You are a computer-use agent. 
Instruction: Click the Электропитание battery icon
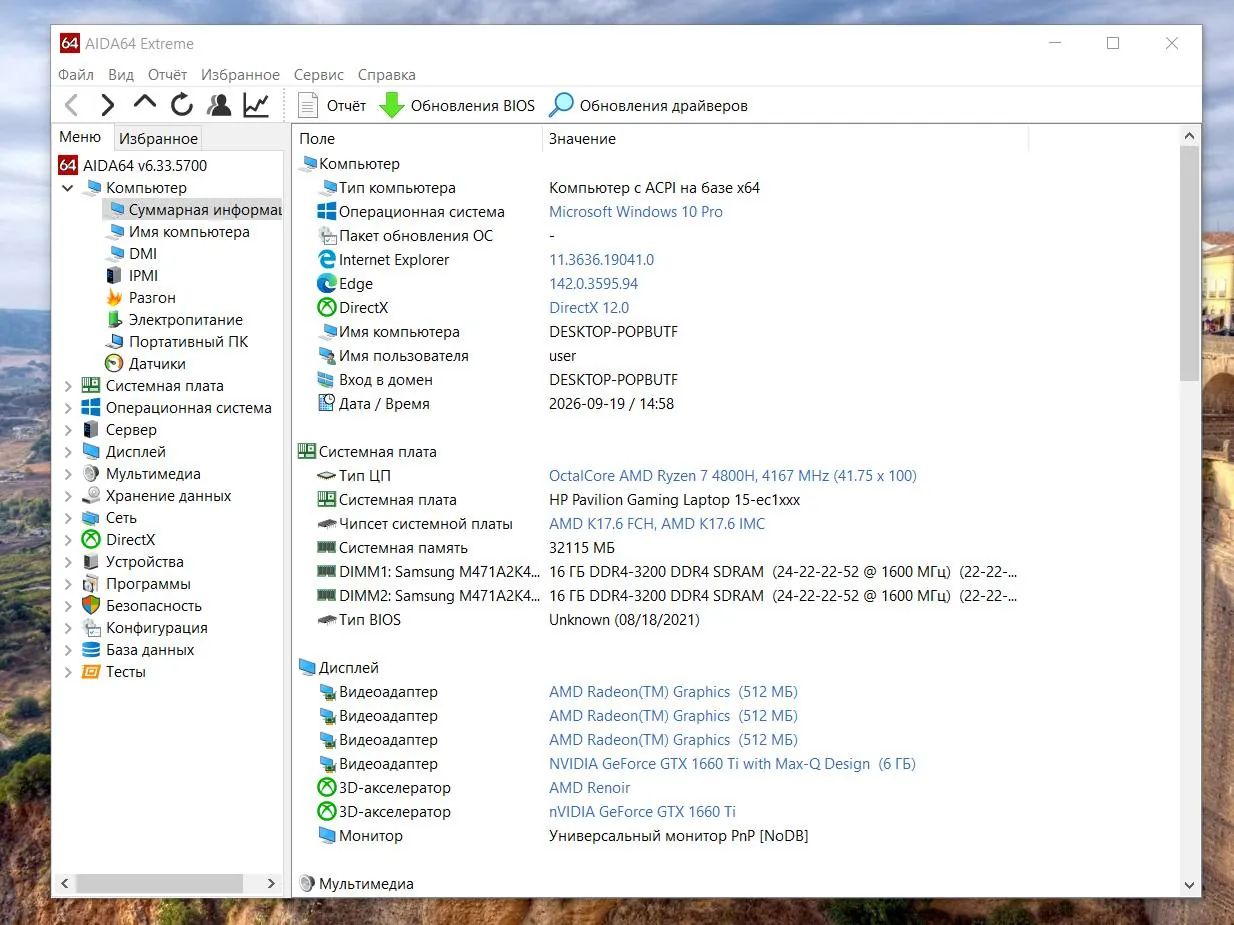point(114,320)
